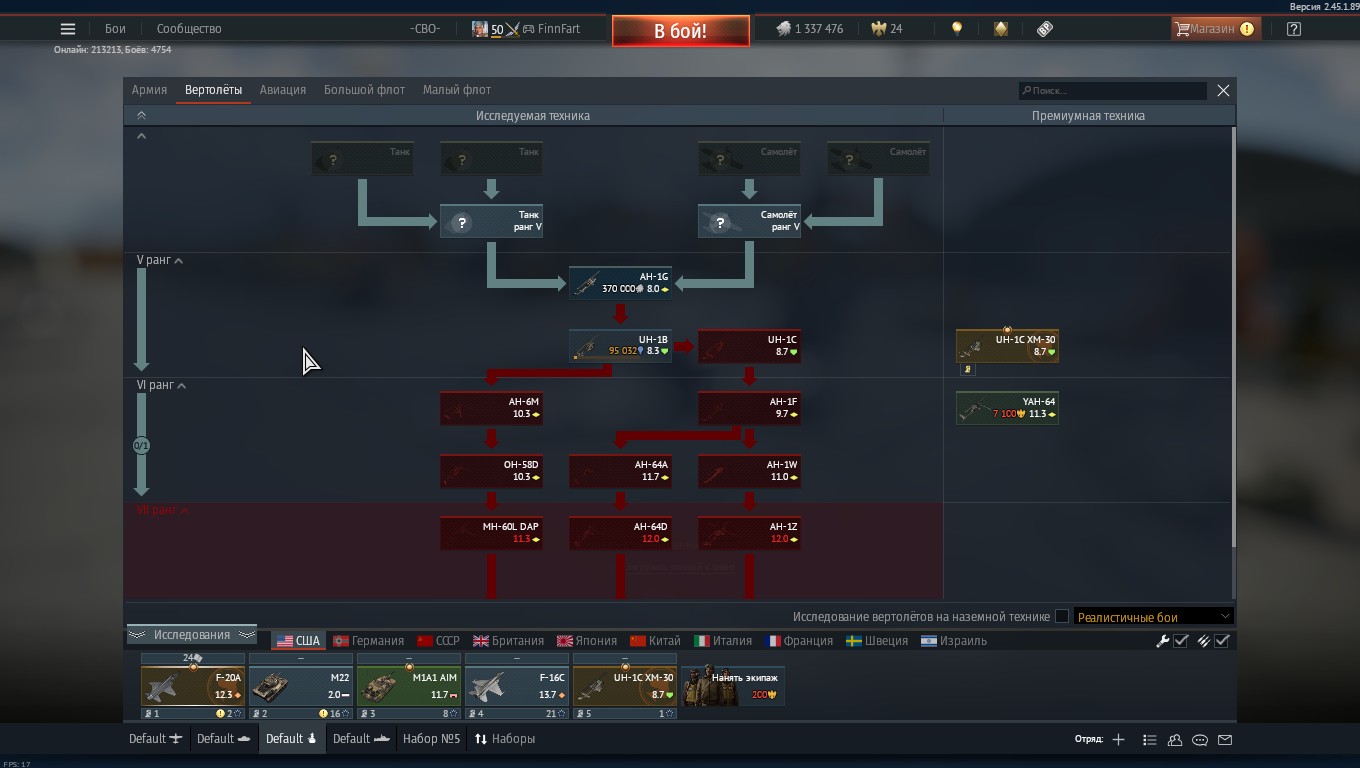Toggle the auto-repair wrench checkbox
Image resolution: width=1360 pixels, height=768 pixels.
1180,641
